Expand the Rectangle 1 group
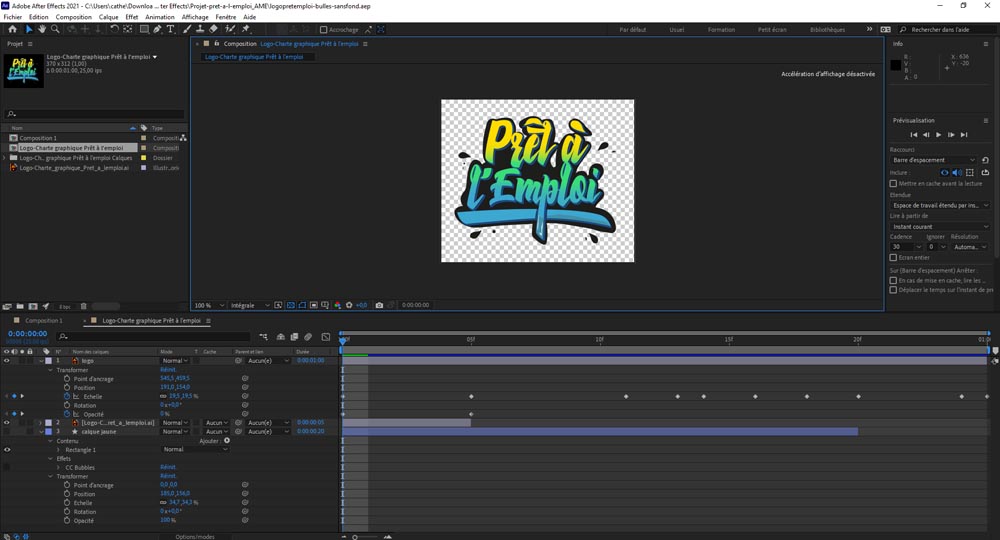Screen dimensions: 1000x540 pyautogui.click(x=59, y=449)
